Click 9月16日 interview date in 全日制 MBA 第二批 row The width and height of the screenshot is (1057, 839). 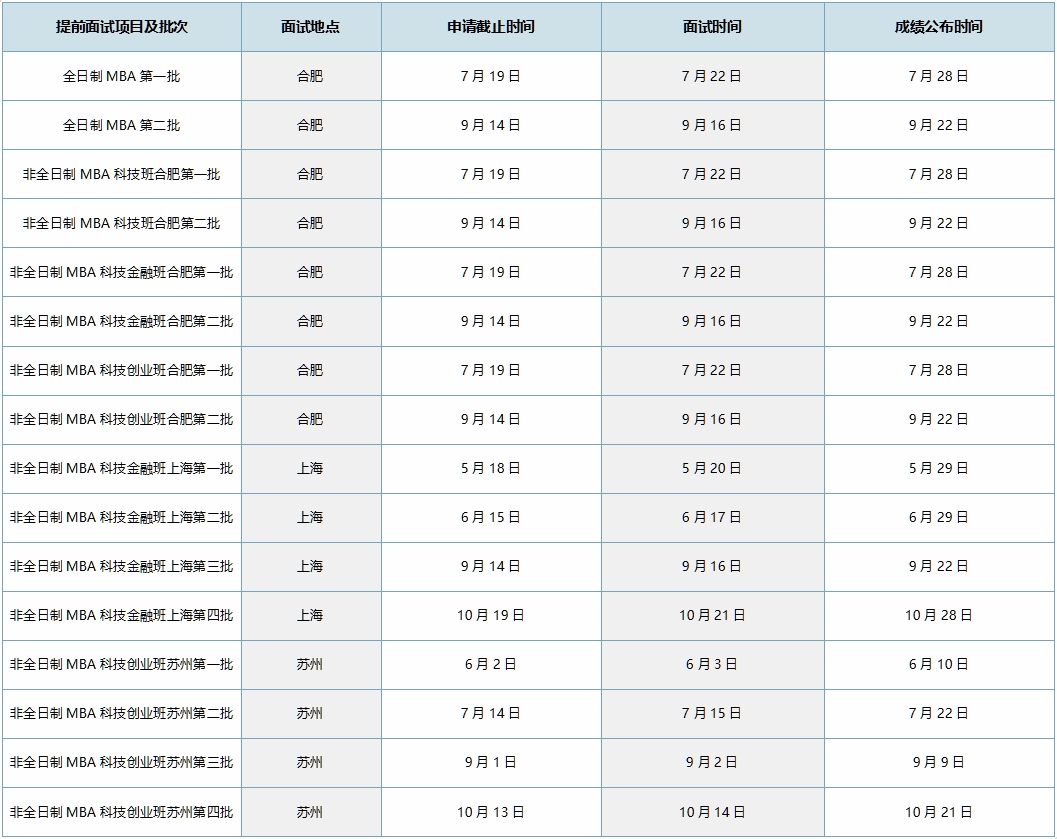click(x=712, y=125)
